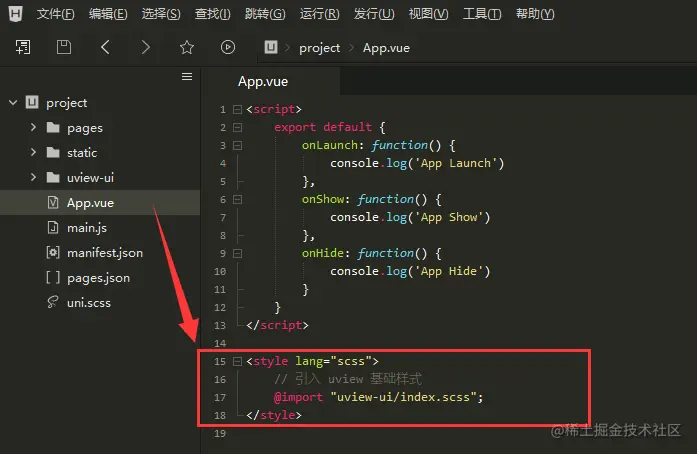
Task: Click the comment 引入 uview 基础样式
Action: tap(348, 379)
